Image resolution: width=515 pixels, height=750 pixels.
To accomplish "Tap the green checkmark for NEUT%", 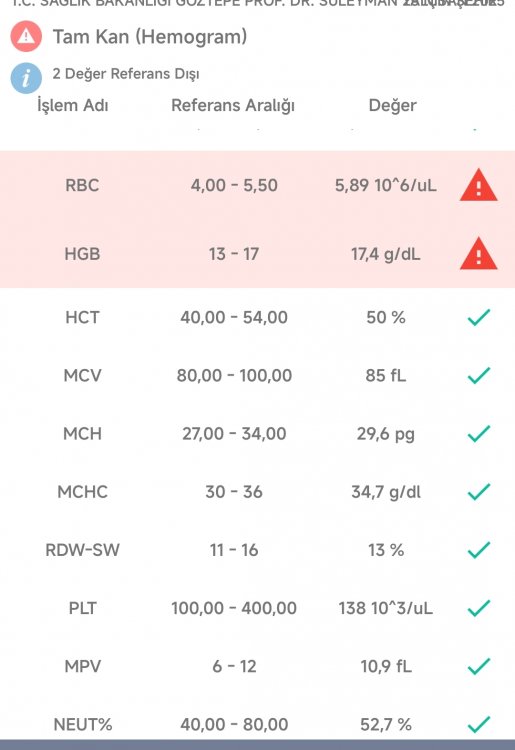I will click(479, 725).
